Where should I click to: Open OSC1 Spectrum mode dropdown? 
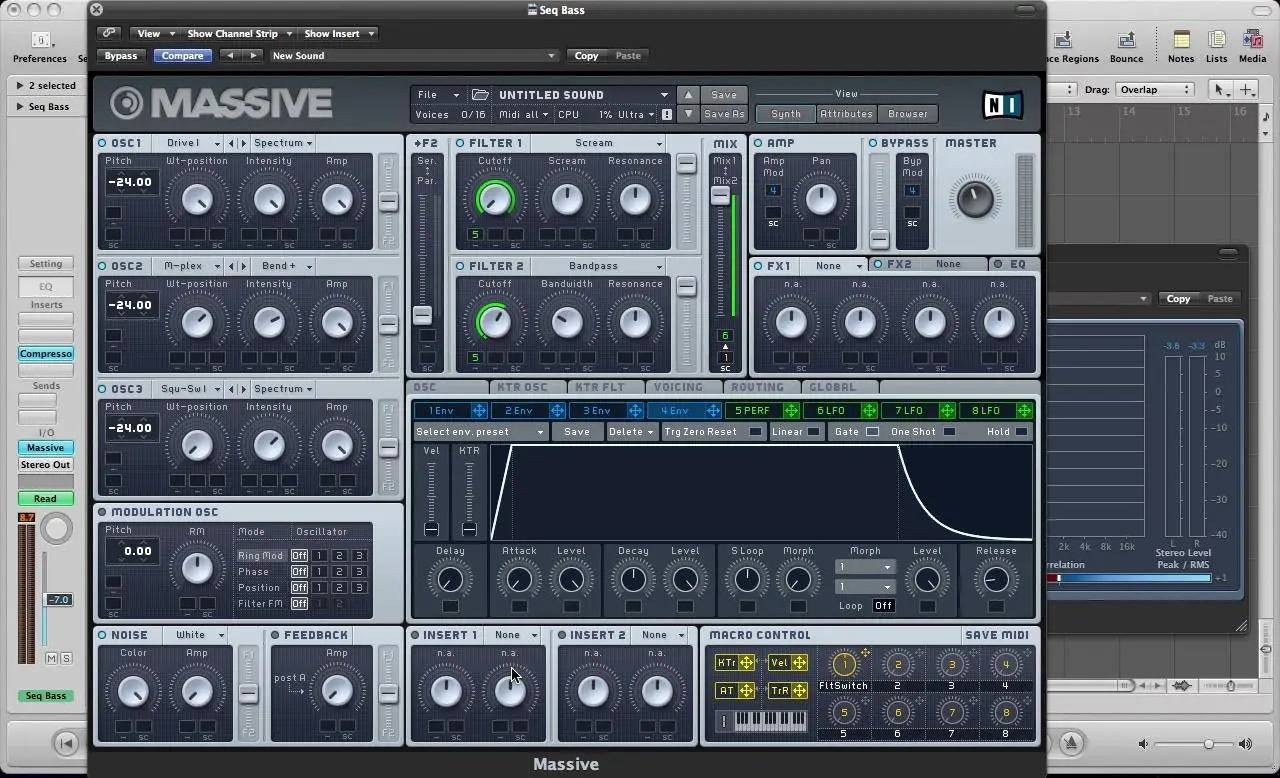[x=283, y=143]
